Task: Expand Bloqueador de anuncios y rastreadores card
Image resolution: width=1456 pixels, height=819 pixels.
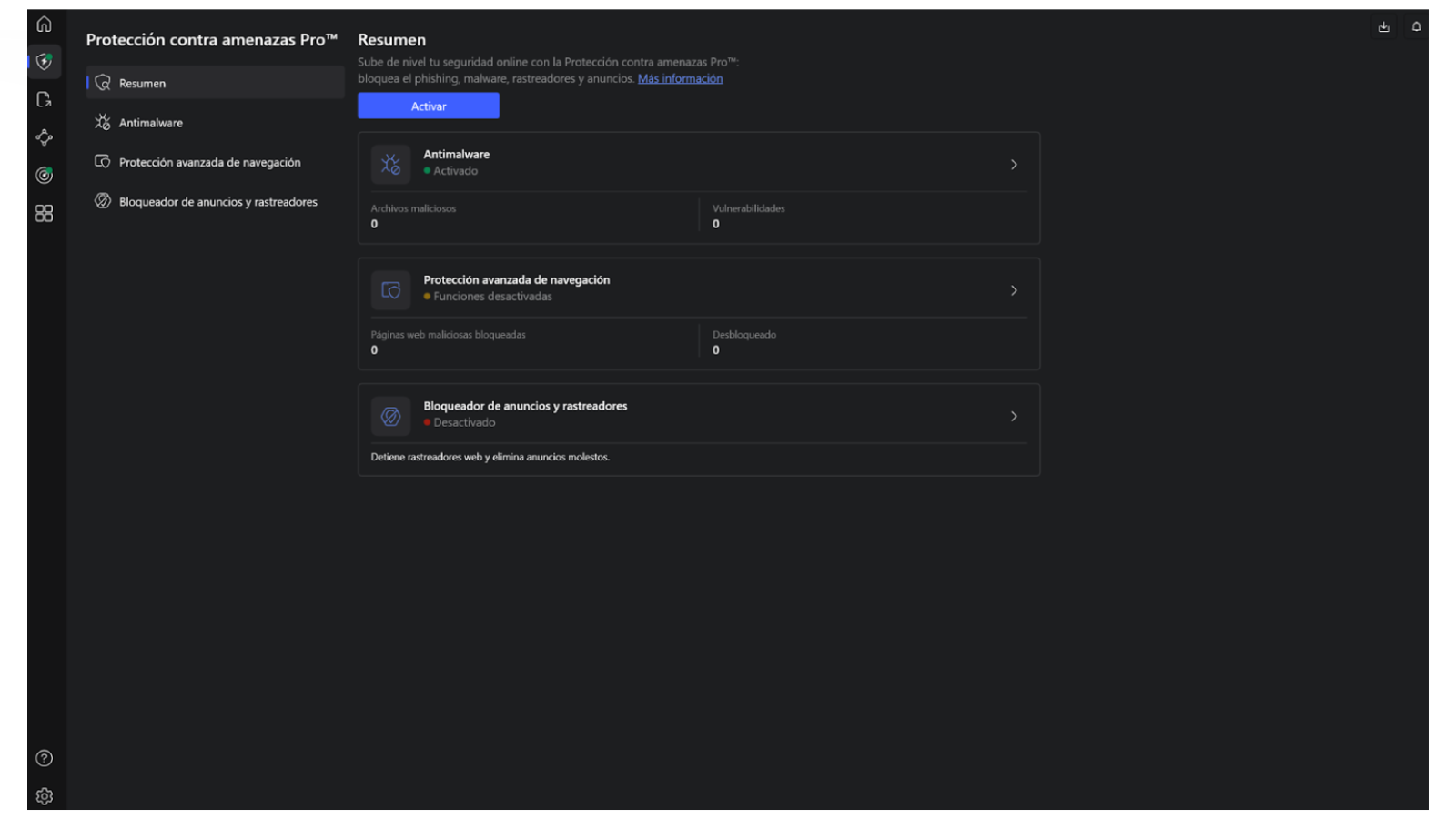Action: tap(1013, 416)
